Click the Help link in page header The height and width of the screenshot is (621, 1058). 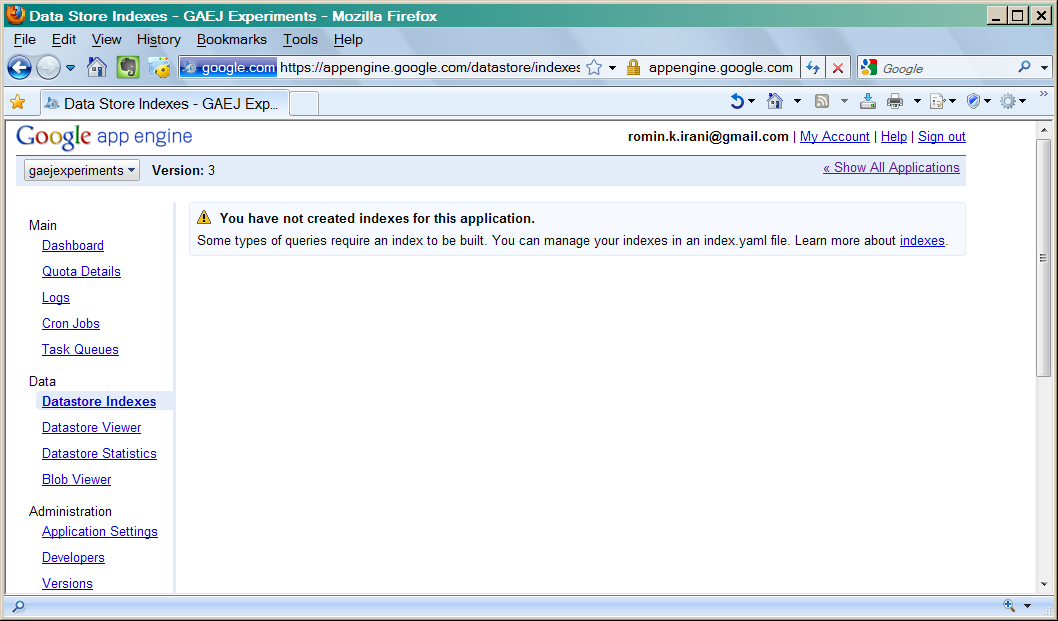[893, 136]
